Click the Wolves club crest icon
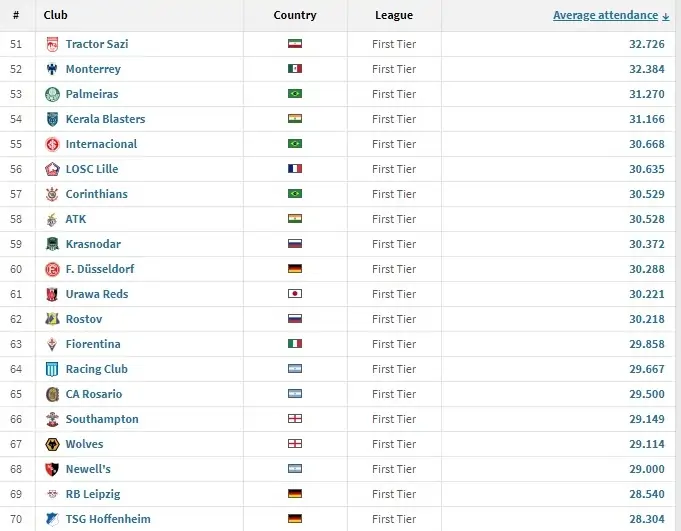The image size is (681, 531). (x=52, y=444)
